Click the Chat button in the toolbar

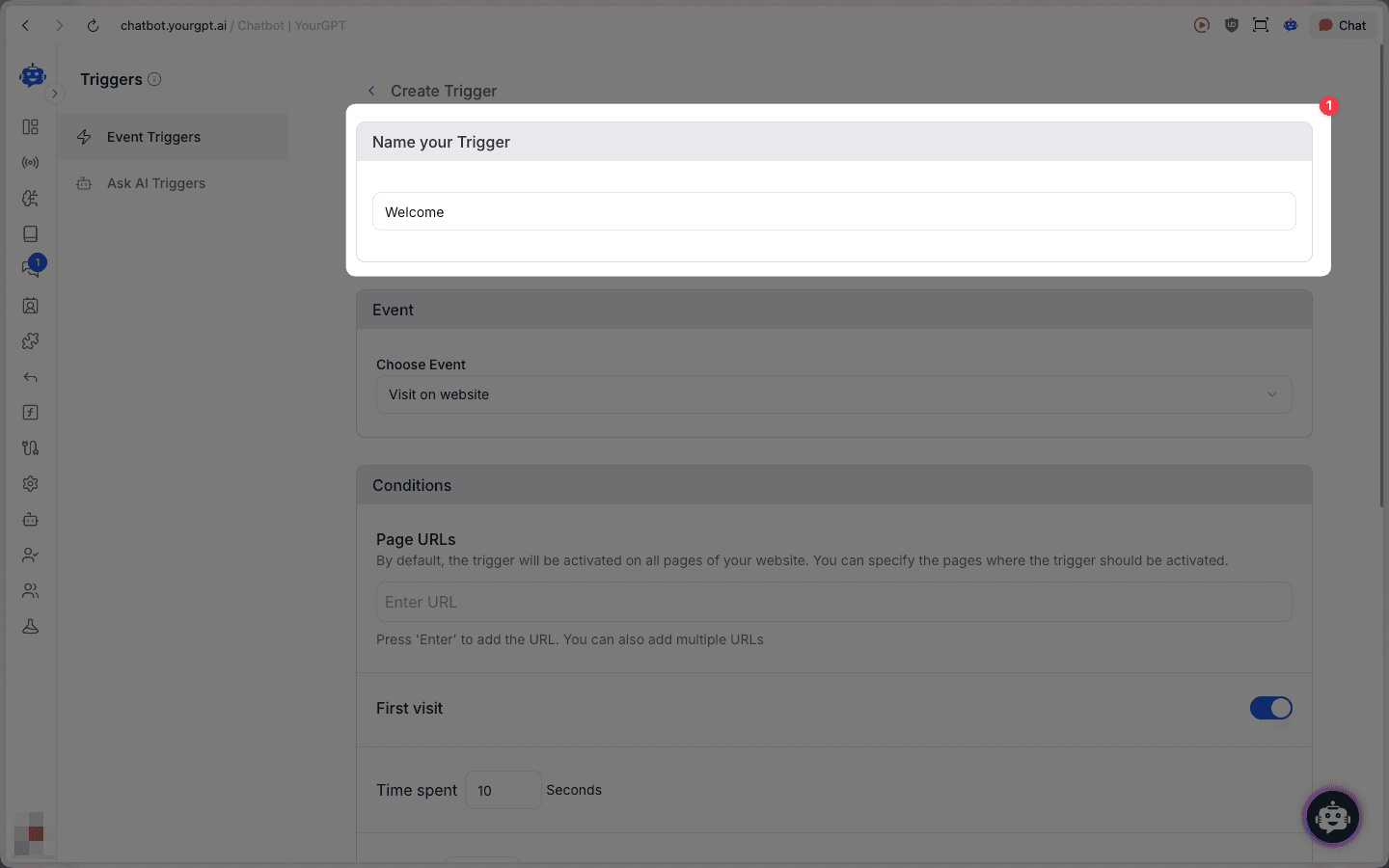click(x=1343, y=25)
